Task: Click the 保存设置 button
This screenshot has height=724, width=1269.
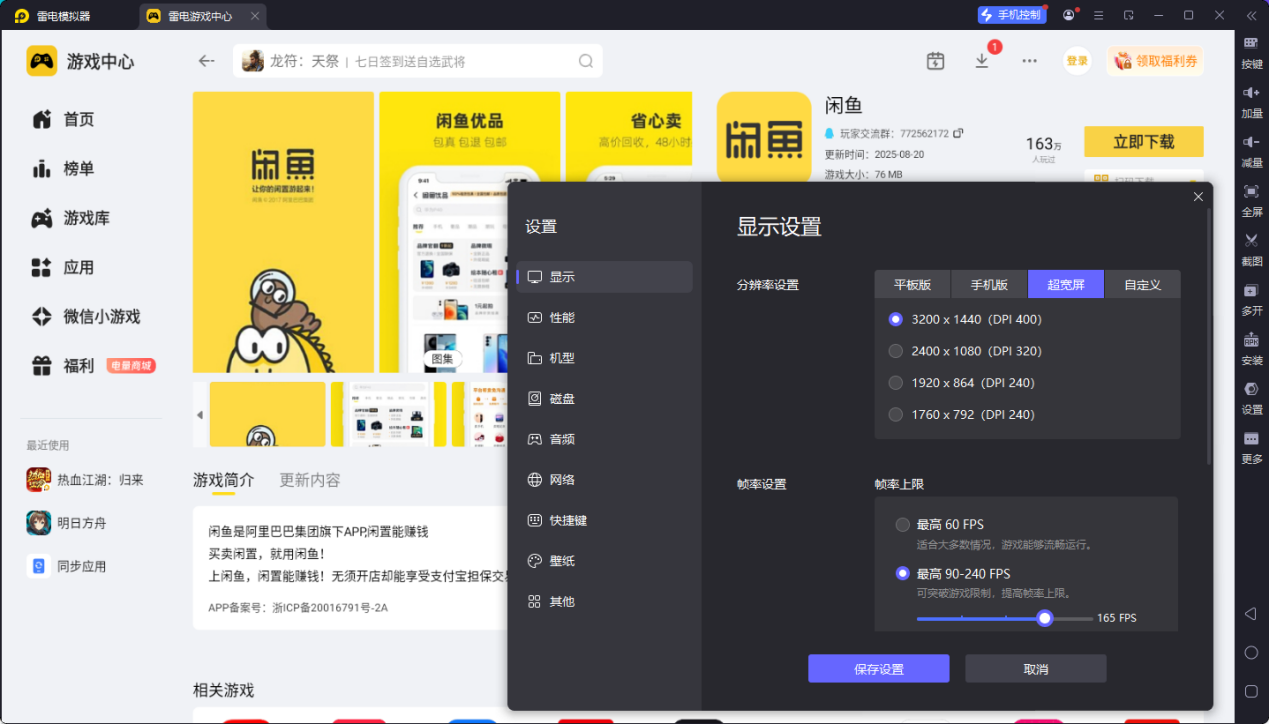Action: point(878,669)
